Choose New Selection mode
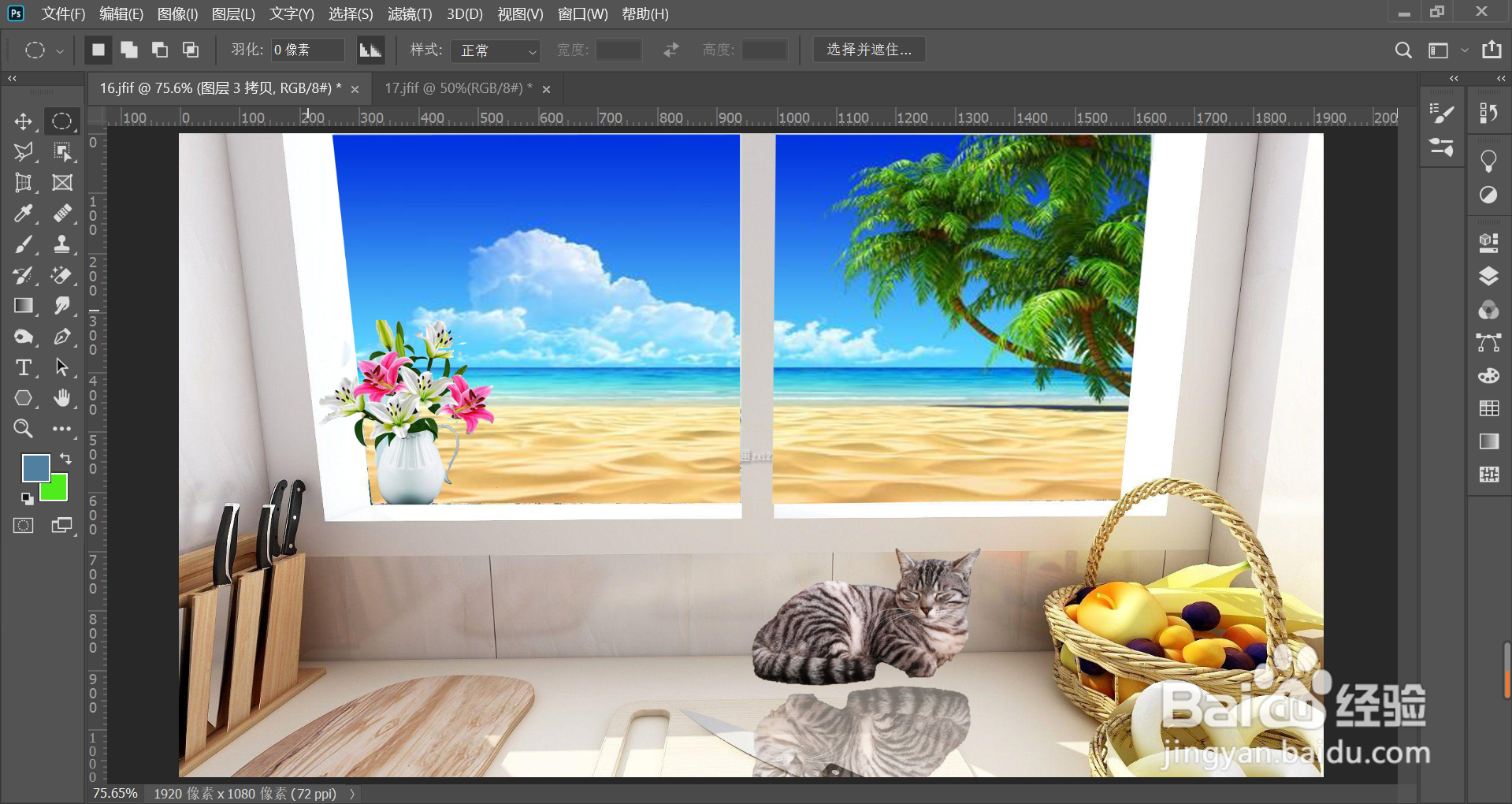Image resolution: width=1512 pixels, height=804 pixels. coord(98,50)
